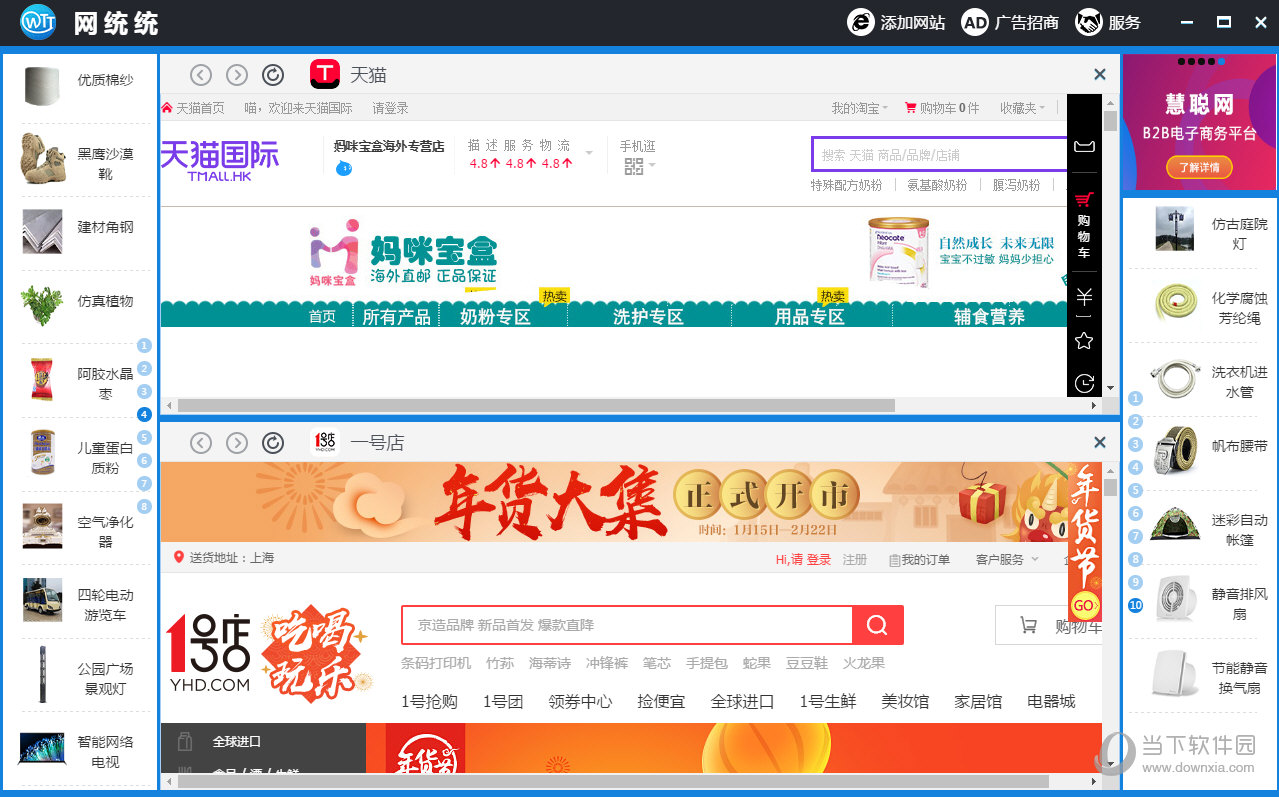Open the 迷彩自动帐篷 product item

pyautogui.click(x=1208, y=526)
